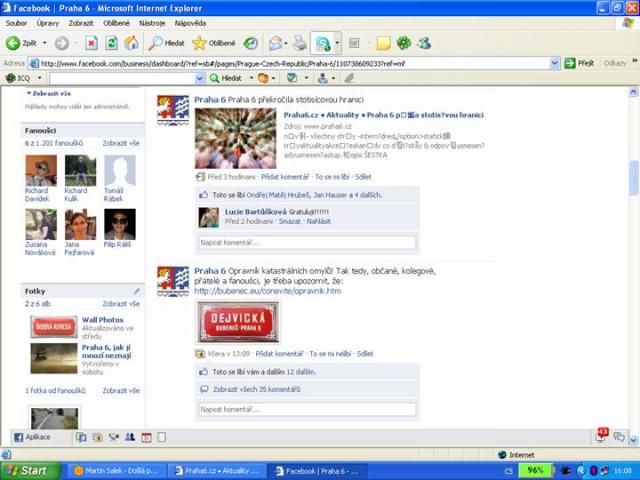Click the 96% battery indicator in tray
Viewport: 640px width, 480px height.
coord(535,471)
